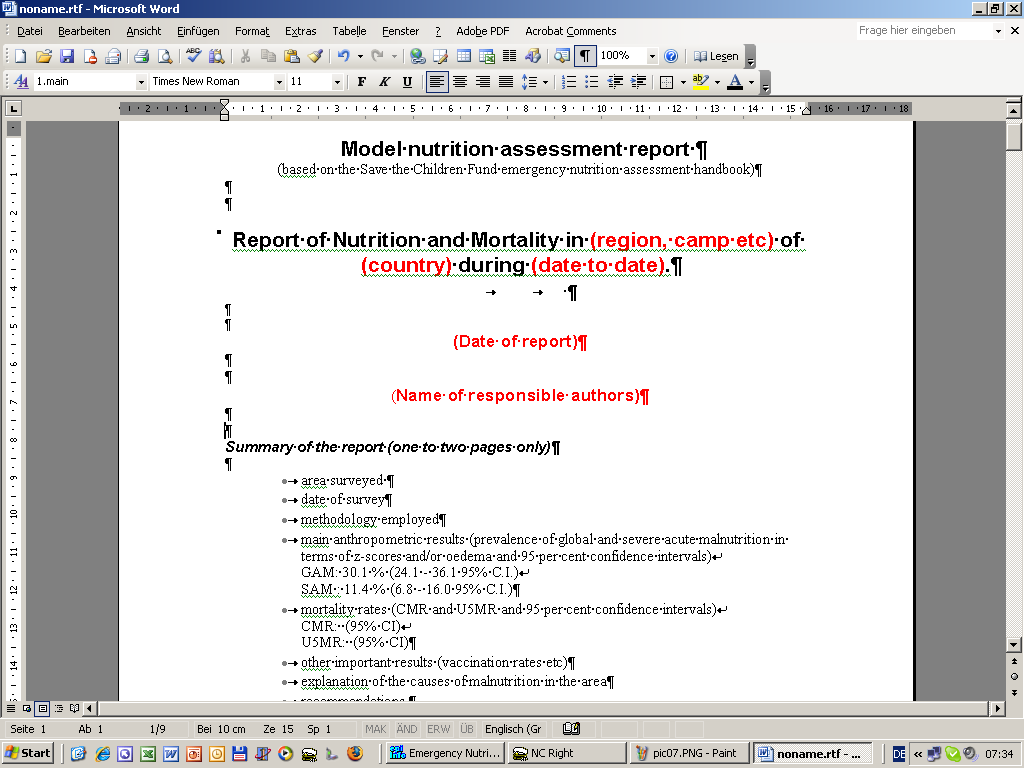Open the font name dropdown
Viewport: 1024px width, 768px height.
[x=279, y=82]
